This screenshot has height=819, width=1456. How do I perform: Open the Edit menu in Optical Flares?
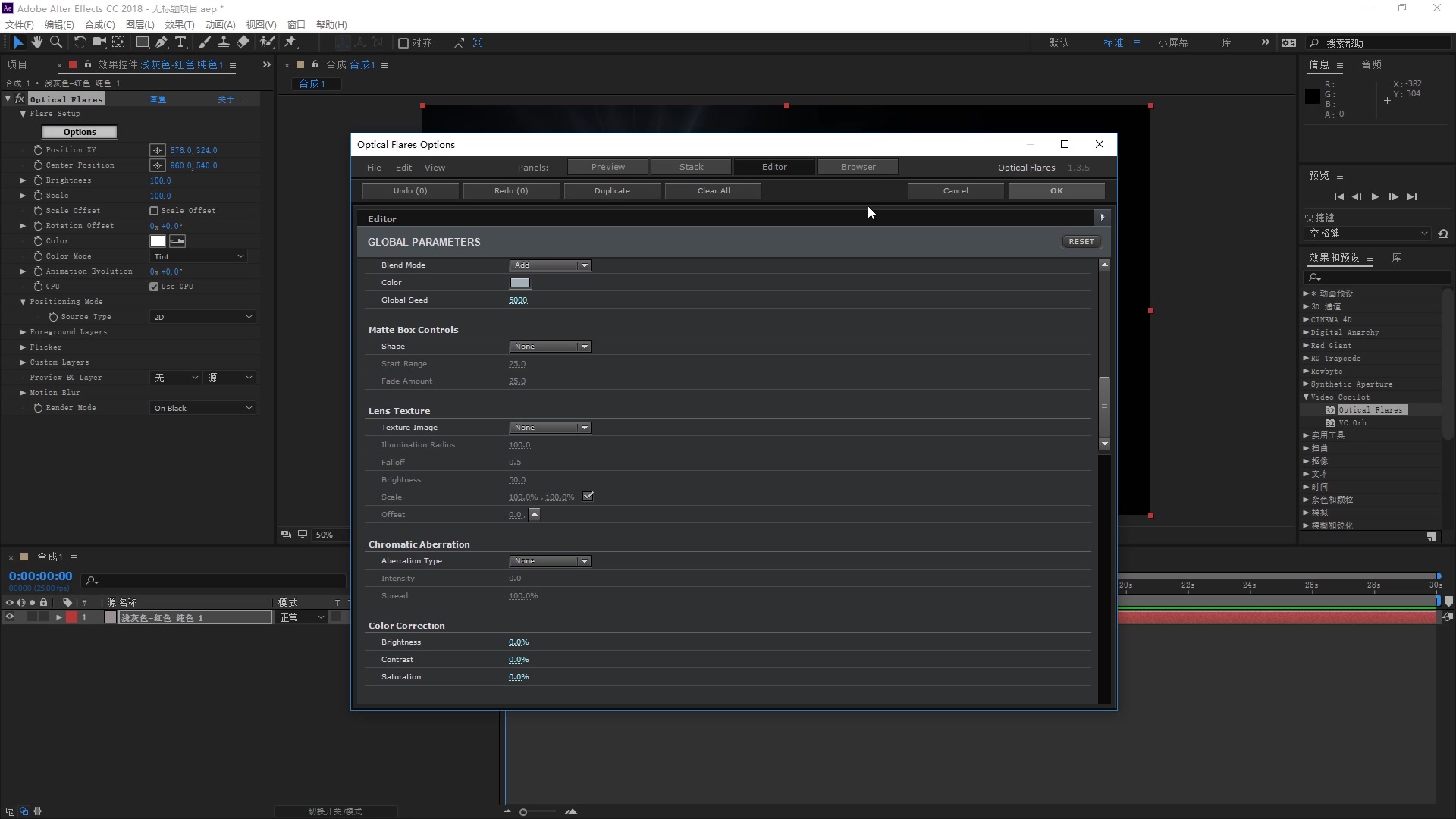(x=403, y=168)
